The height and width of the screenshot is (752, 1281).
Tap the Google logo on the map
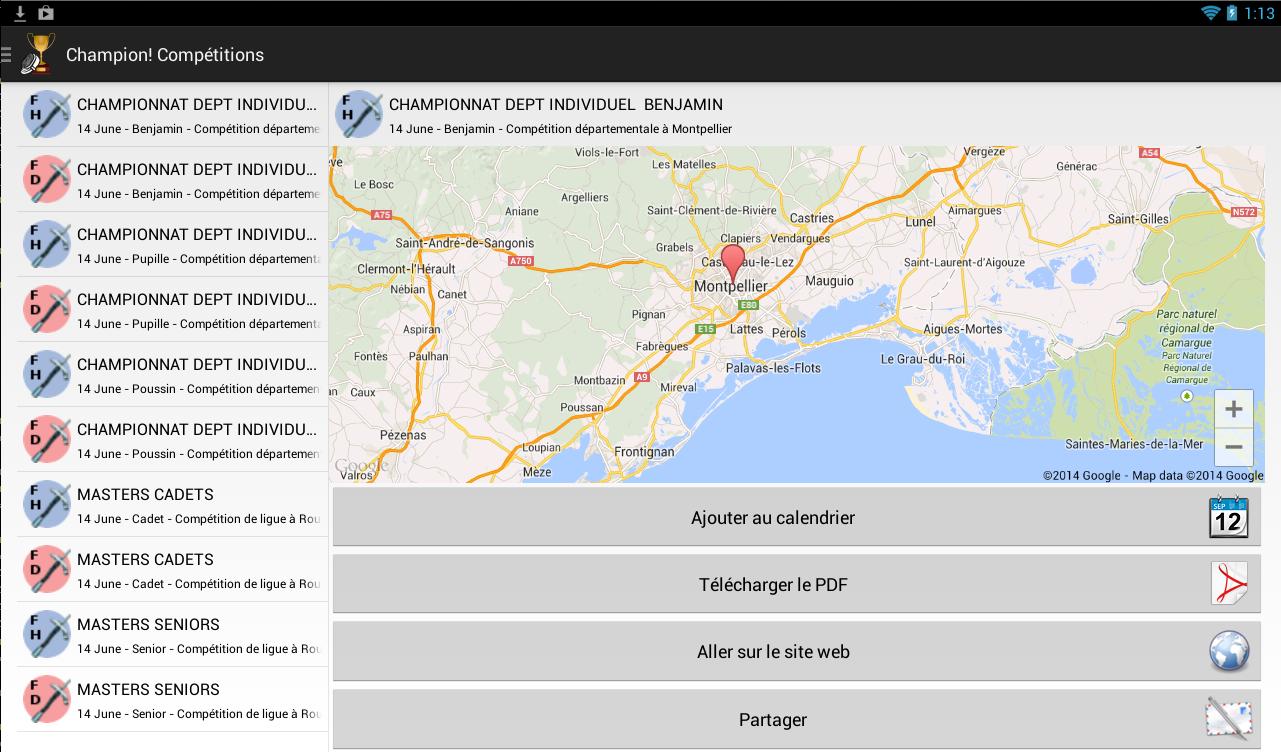[361, 466]
